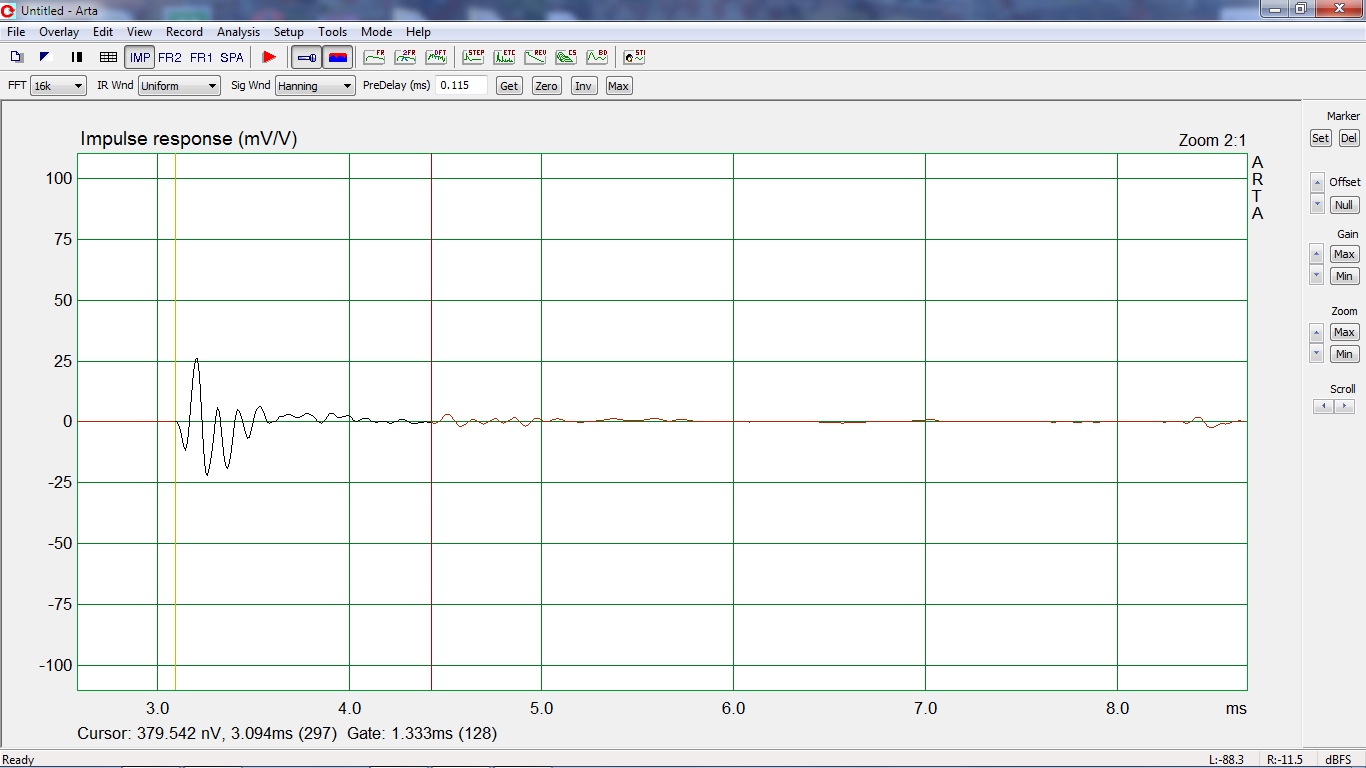1366x768 pixels.
Task: Set Zoom to Max
Action: (x=1344, y=332)
